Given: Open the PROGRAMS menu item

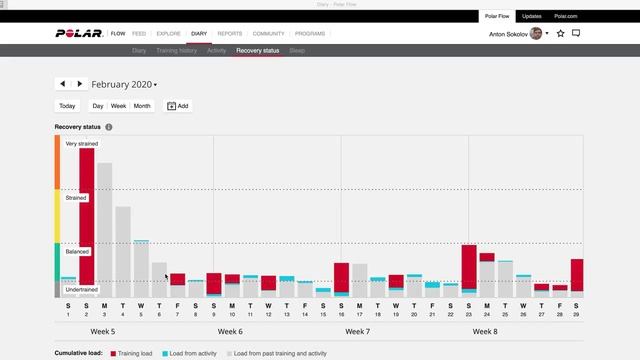Looking at the screenshot, I should tap(310, 33).
